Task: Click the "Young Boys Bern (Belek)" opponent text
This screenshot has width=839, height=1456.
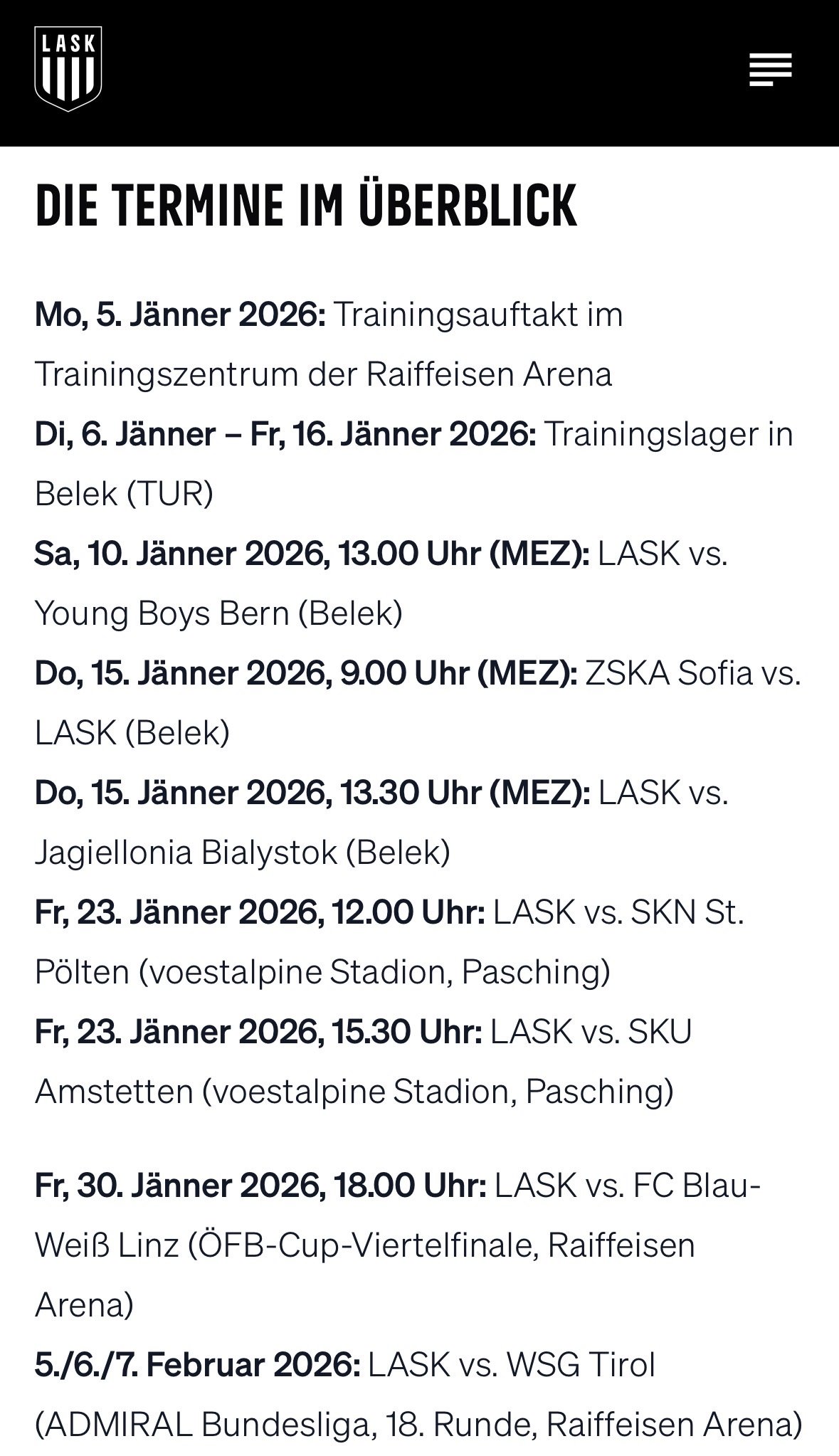Action: [218, 613]
